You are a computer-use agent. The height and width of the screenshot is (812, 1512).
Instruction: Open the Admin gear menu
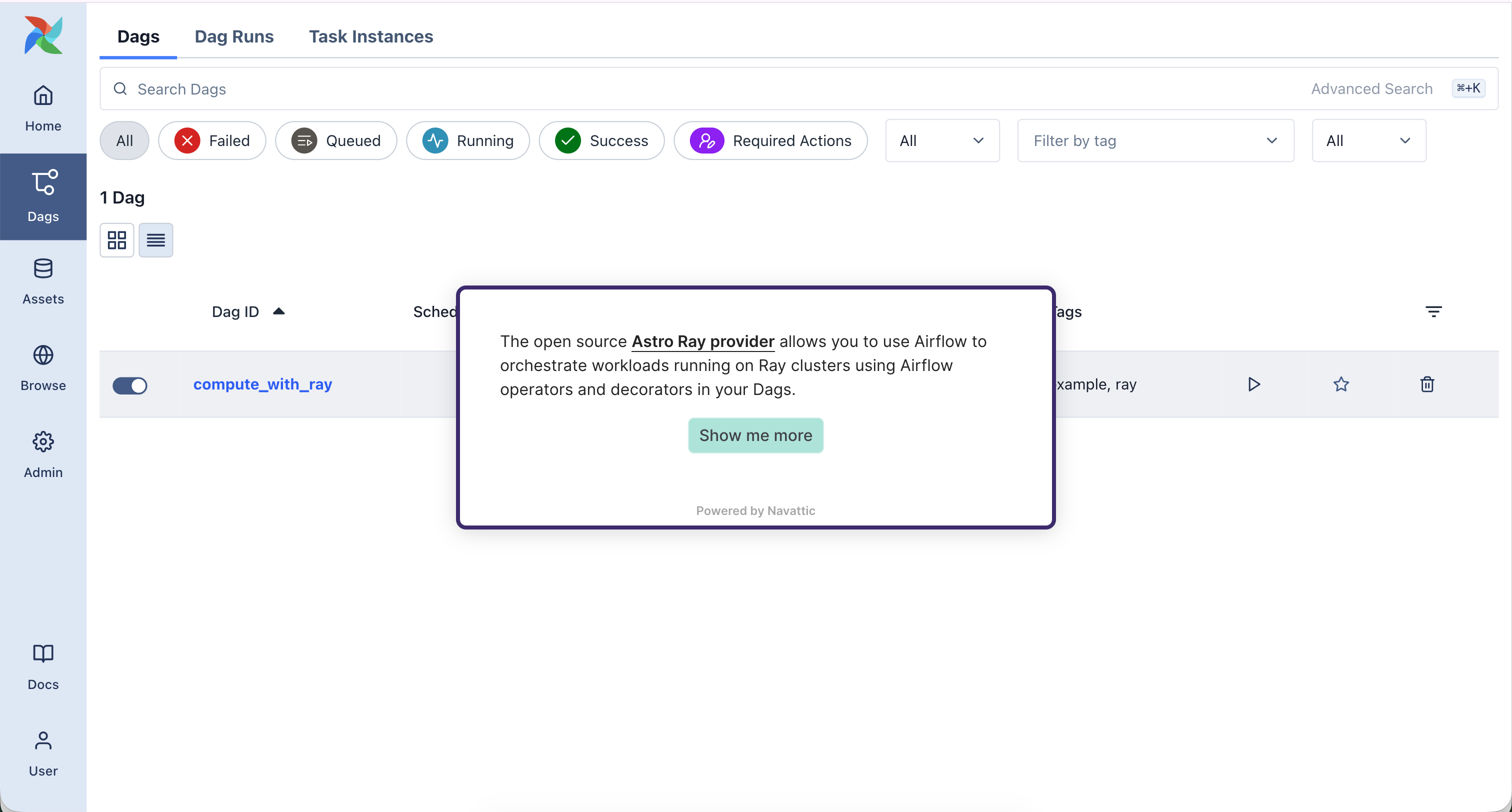coord(43,454)
